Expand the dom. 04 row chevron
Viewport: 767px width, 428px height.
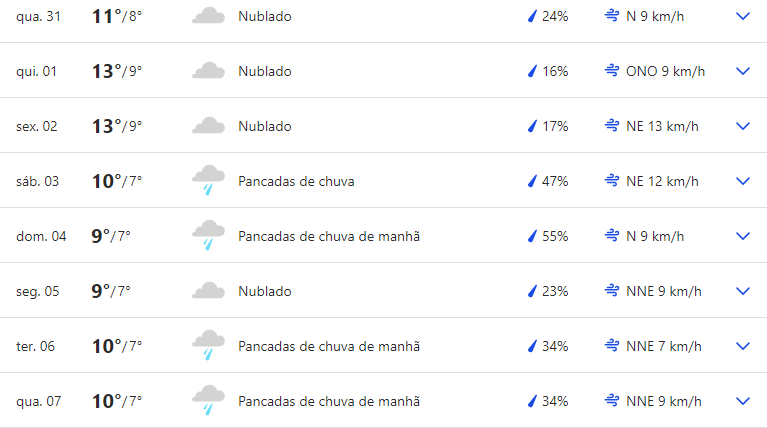pos(743,236)
